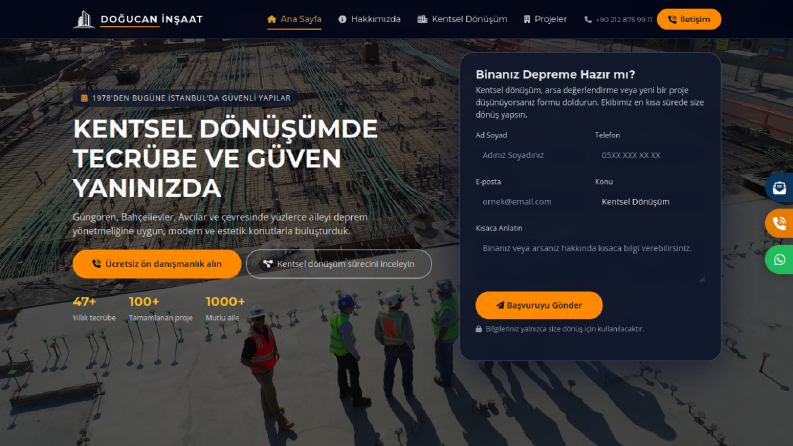Click the Kentsel Dönüşümde Tecrübe ve Güven headline
Screen dimensions: 793x446
pos(225,158)
